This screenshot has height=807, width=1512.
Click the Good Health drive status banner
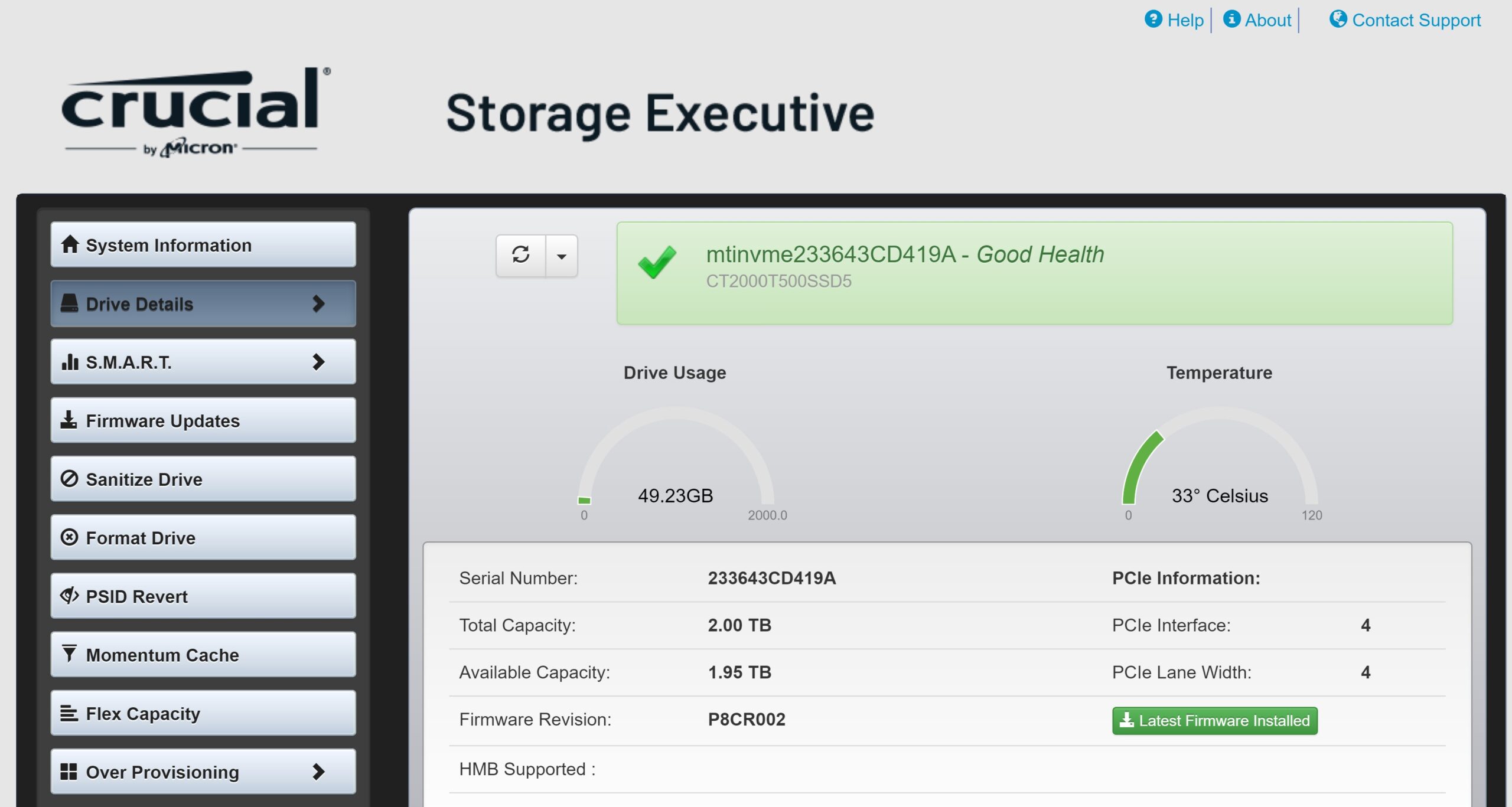pos(1034,273)
